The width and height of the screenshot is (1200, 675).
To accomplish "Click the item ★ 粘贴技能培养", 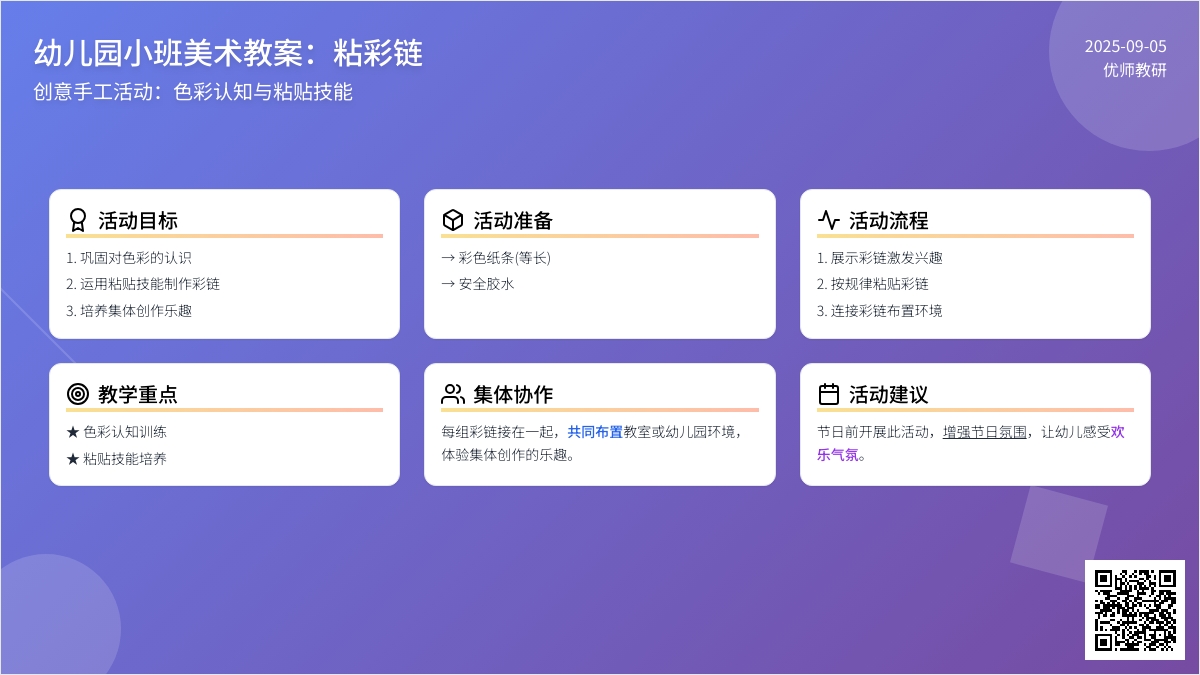I will coord(117,459).
